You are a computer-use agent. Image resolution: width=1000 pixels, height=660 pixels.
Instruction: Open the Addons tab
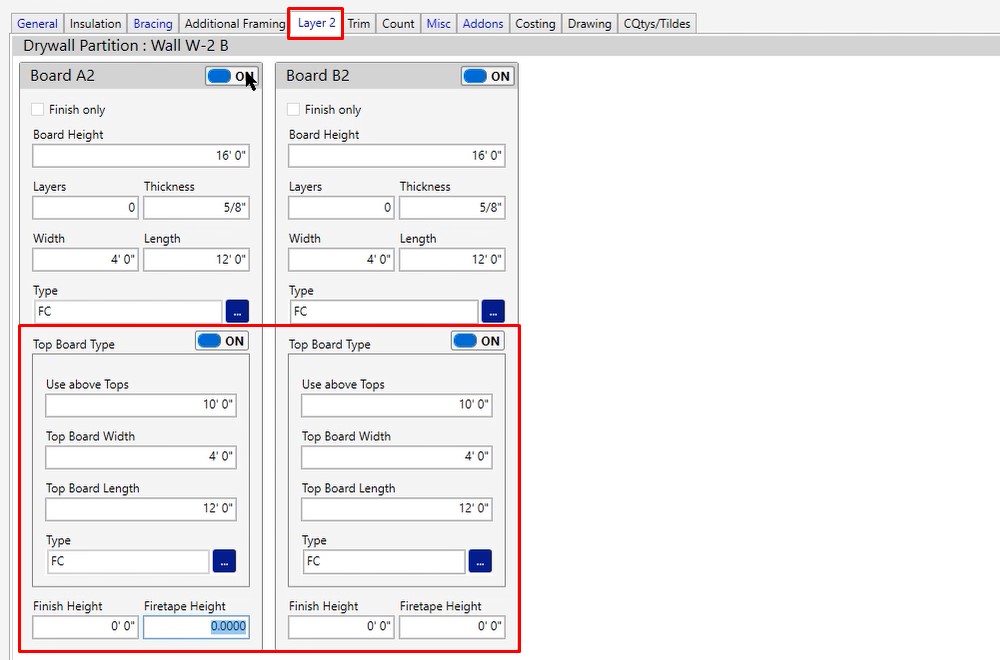483,23
